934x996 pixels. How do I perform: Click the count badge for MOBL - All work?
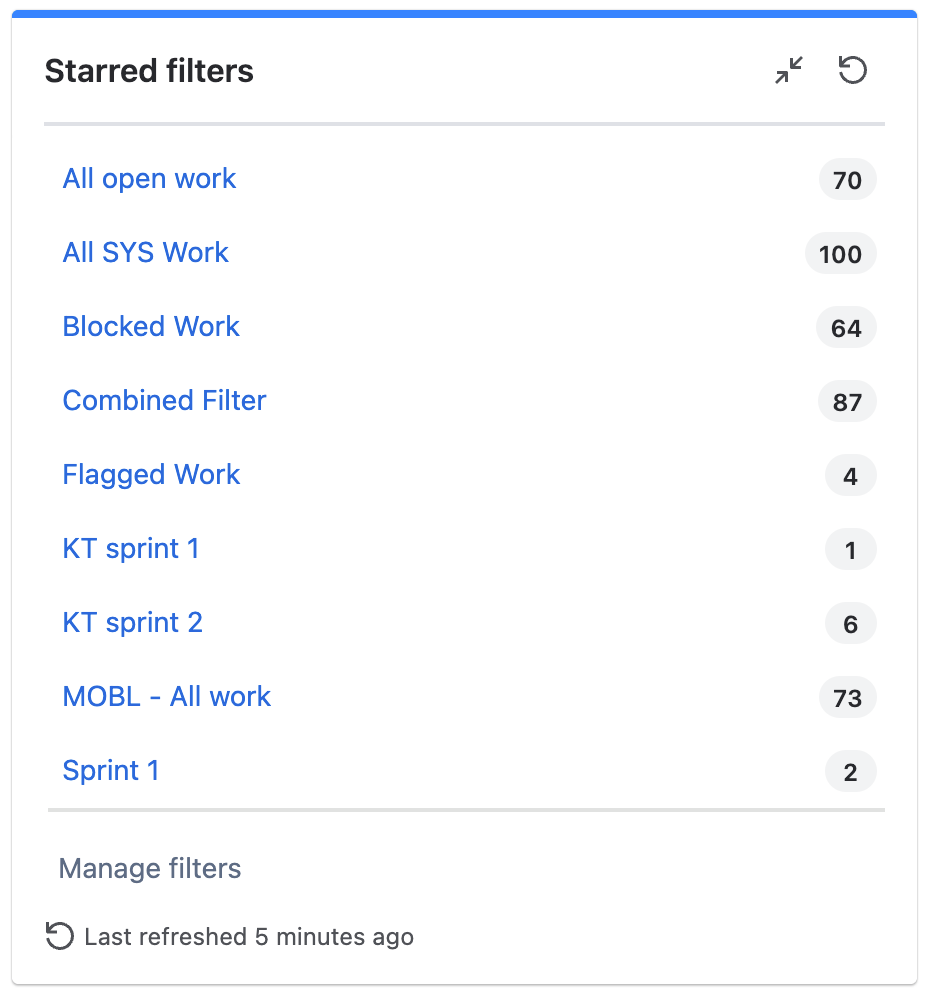pos(846,697)
